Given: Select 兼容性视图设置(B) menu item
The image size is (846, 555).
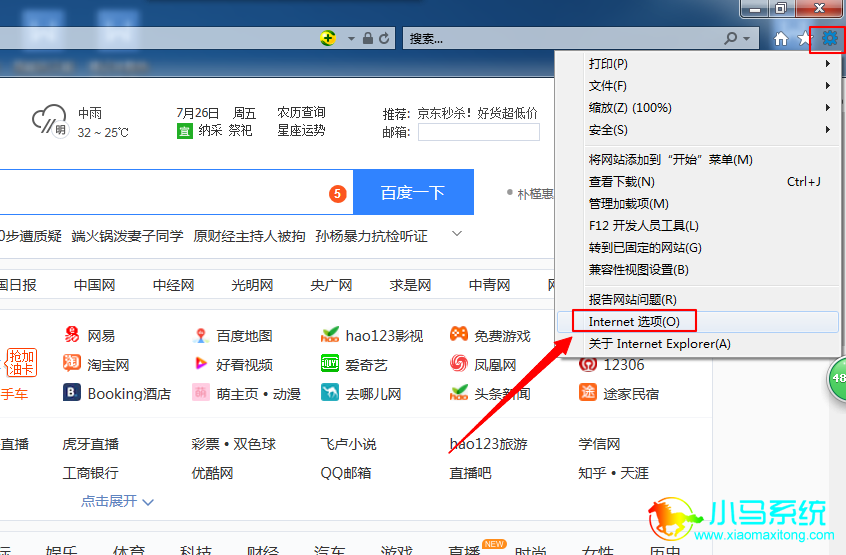Looking at the screenshot, I should coord(698,270).
